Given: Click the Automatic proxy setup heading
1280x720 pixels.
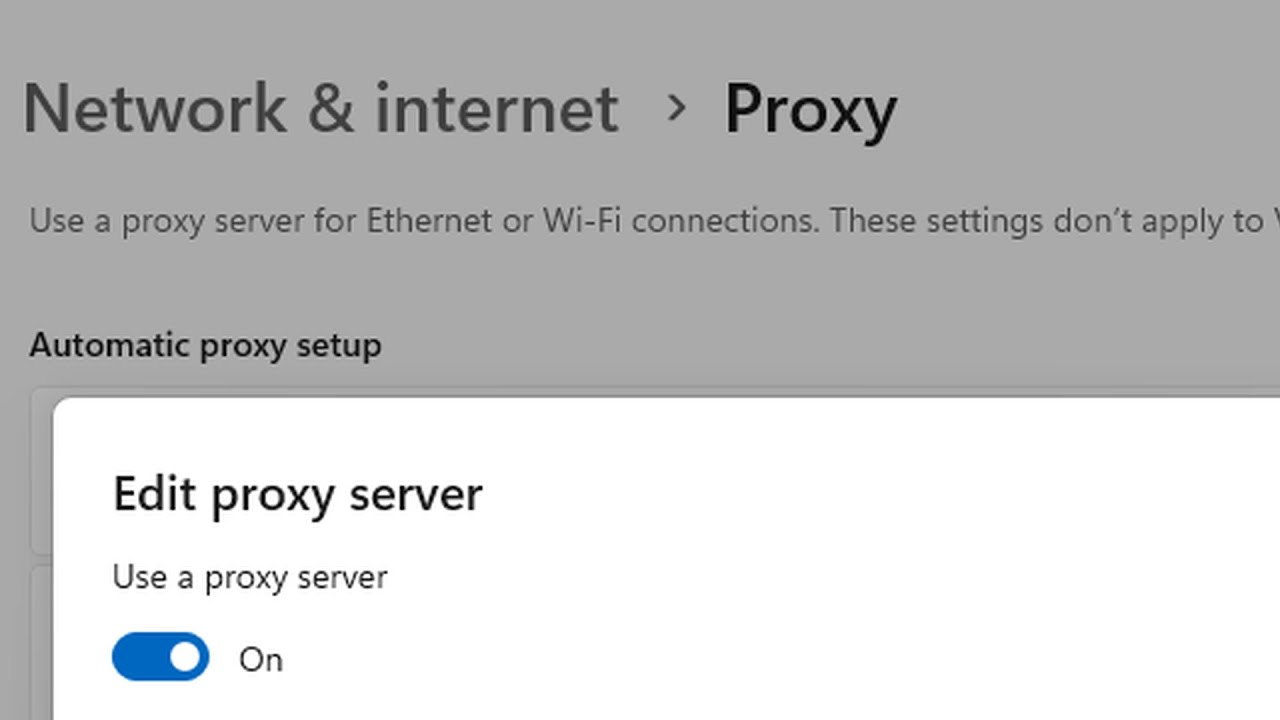Looking at the screenshot, I should click(205, 344).
